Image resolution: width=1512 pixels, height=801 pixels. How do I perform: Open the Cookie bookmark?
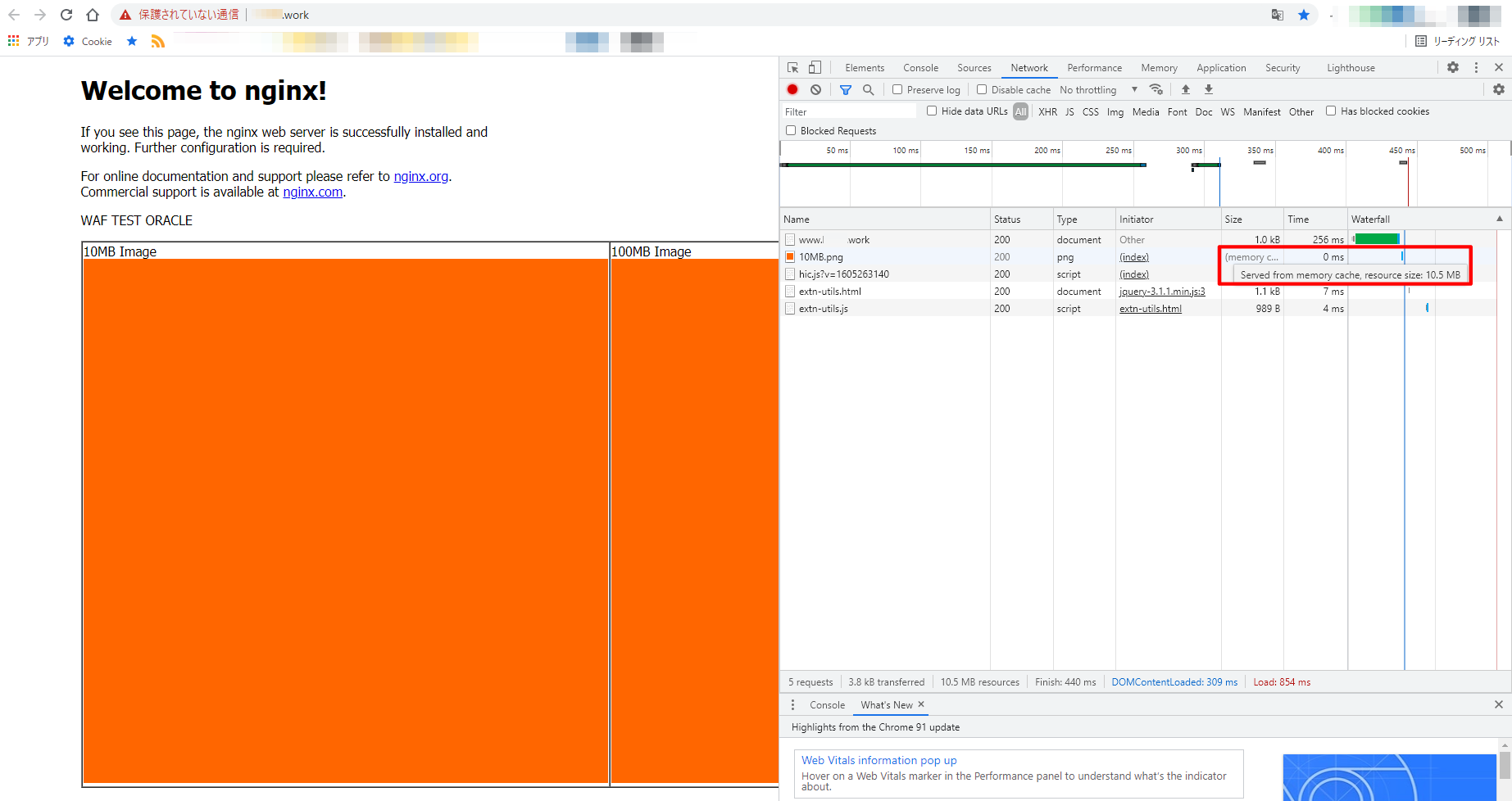88,41
